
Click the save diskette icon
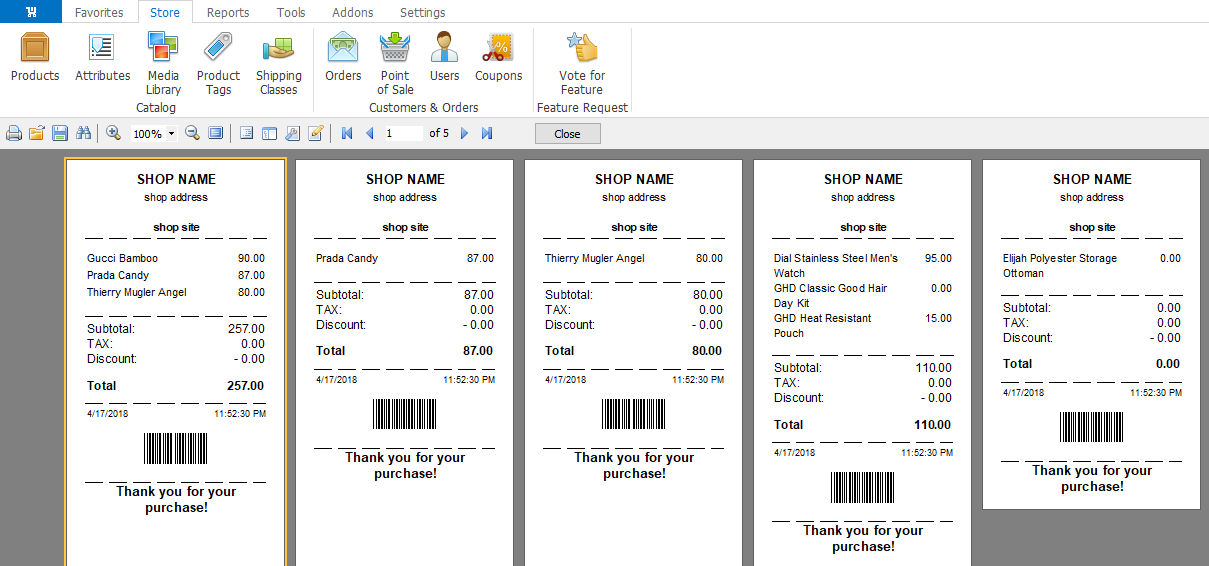click(60, 133)
